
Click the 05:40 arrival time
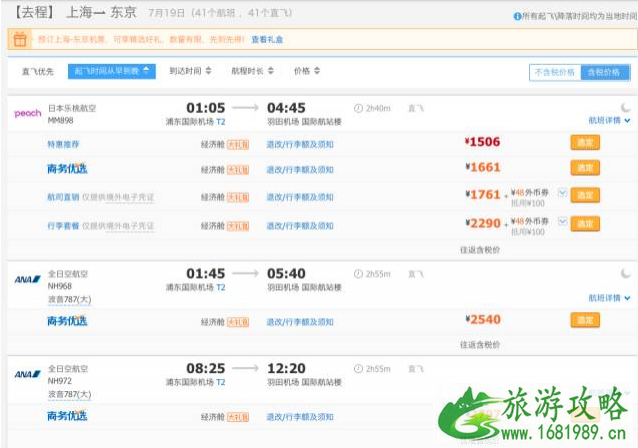(286, 273)
